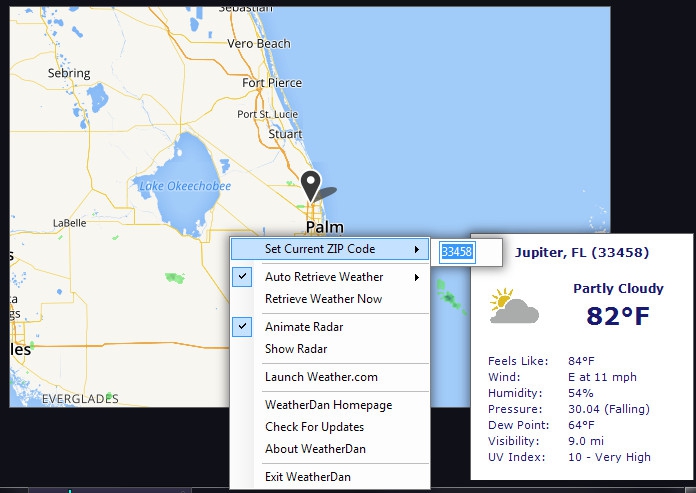Click the map location pin marker
The image size is (696, 493).
[311, 186]
